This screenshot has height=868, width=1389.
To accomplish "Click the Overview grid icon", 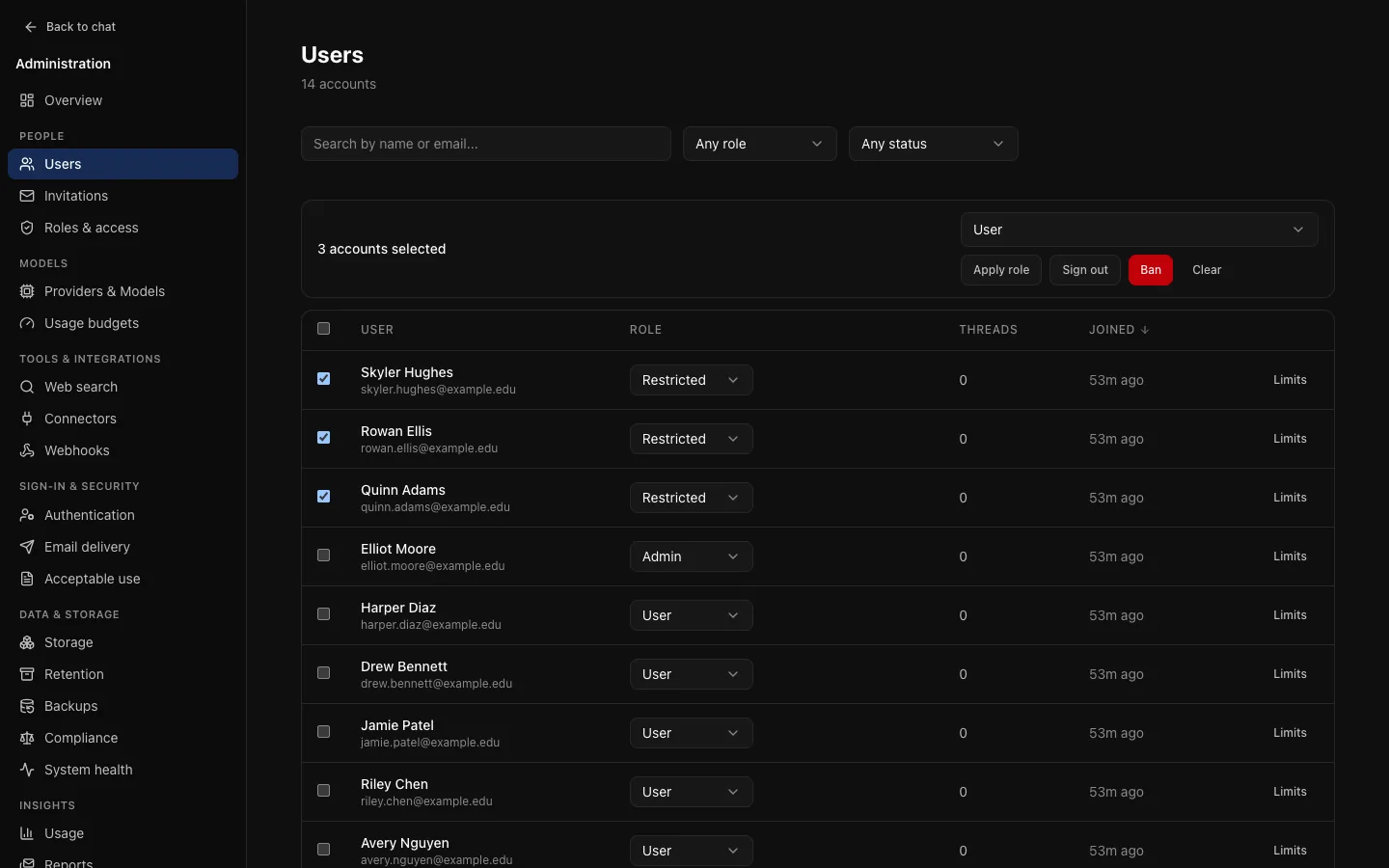I will [27, 100].
